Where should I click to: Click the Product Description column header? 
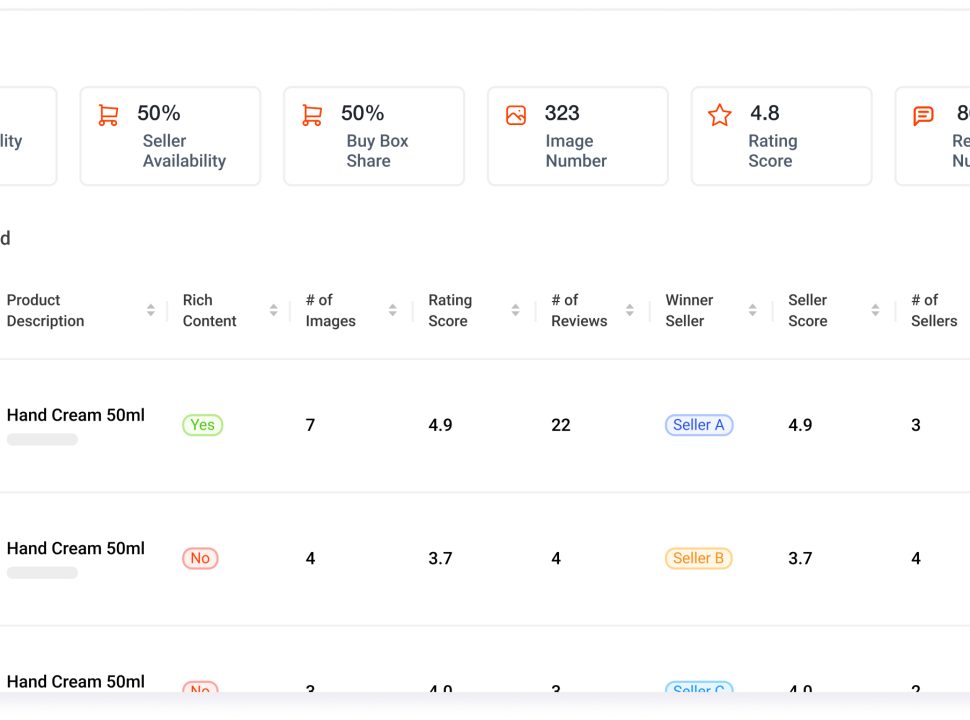tap(46, 311)
